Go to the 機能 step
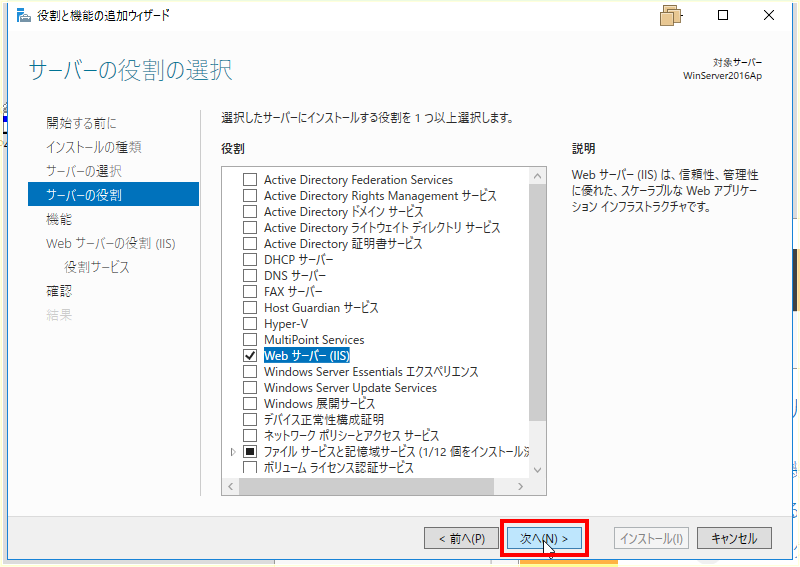800x567 pixels. pos(59,219)
